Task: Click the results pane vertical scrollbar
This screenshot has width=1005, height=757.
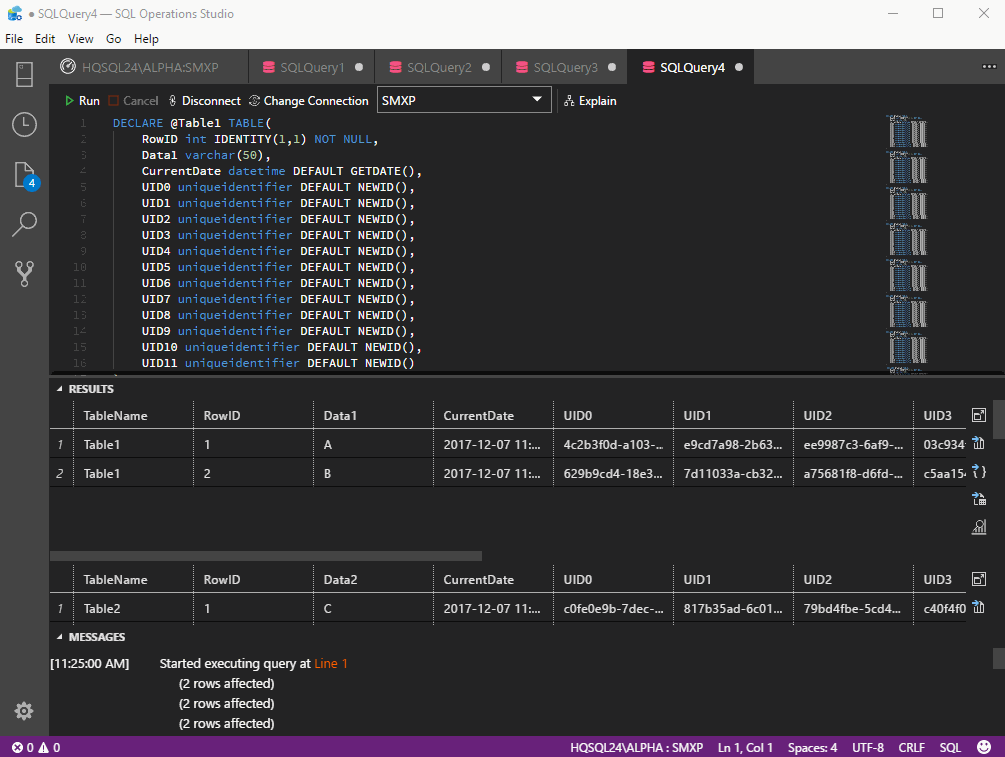Action: (999, 419)
